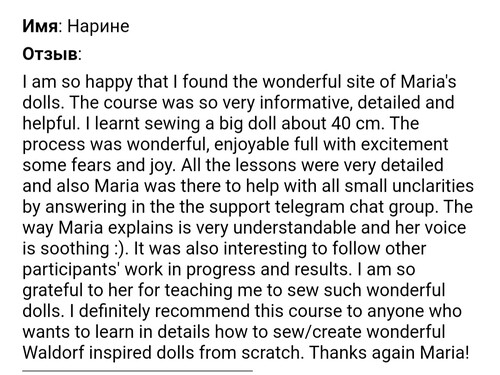This screenshot has height=375, width=500.
Task: Click the word 'scratch' in the last line
Action: 270,353
